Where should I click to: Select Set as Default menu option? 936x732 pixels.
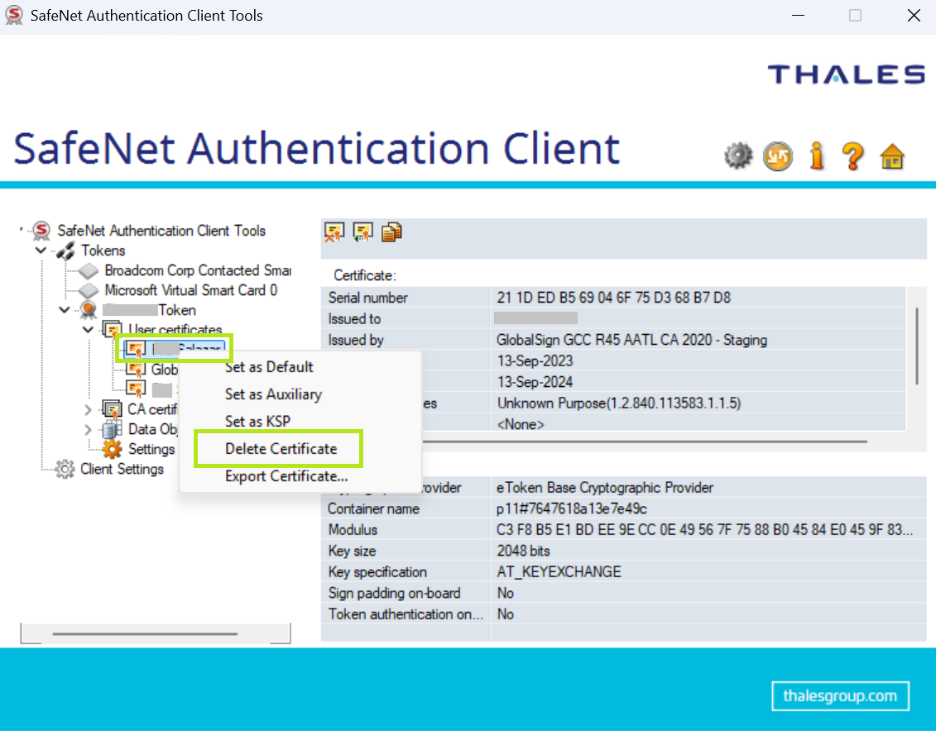pyautogui.click(x=269, y=367)
